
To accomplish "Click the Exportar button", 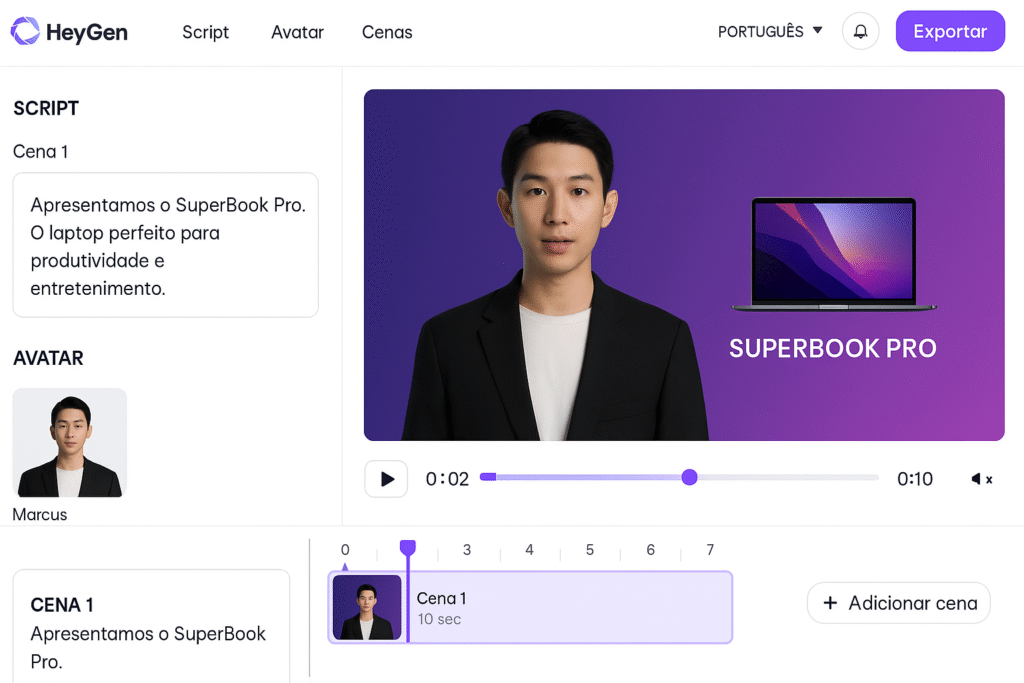I will 949,31.
